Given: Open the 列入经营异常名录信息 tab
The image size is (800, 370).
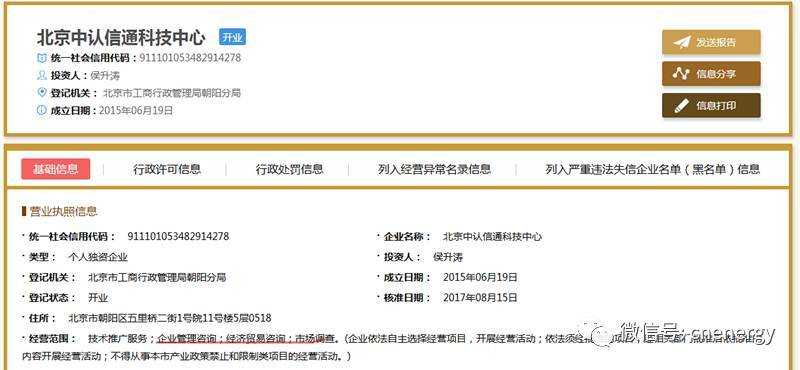Looking at the screenshot, I should click(x=434, y=169).
